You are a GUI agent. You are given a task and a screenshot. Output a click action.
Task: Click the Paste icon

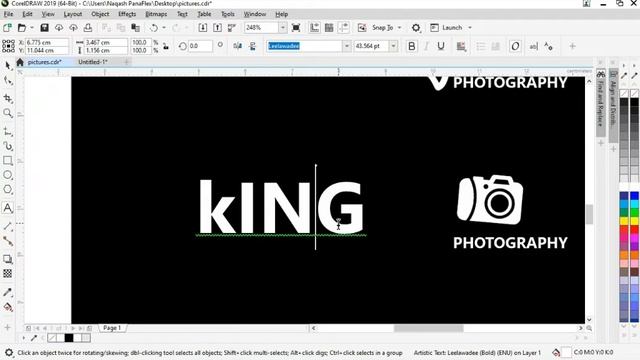pos(136,28)
